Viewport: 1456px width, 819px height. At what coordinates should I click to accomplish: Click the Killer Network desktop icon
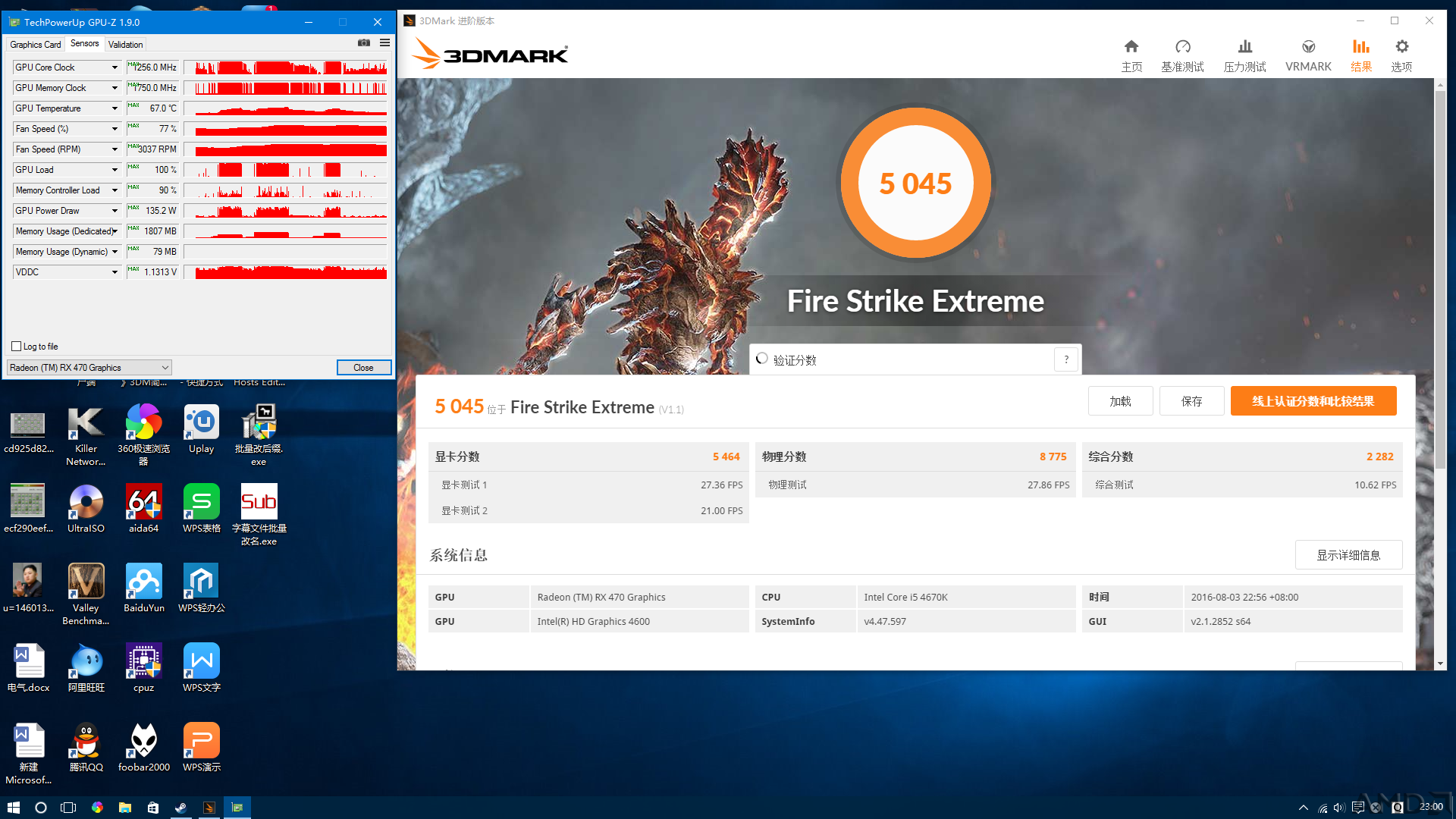coord(86,435)
